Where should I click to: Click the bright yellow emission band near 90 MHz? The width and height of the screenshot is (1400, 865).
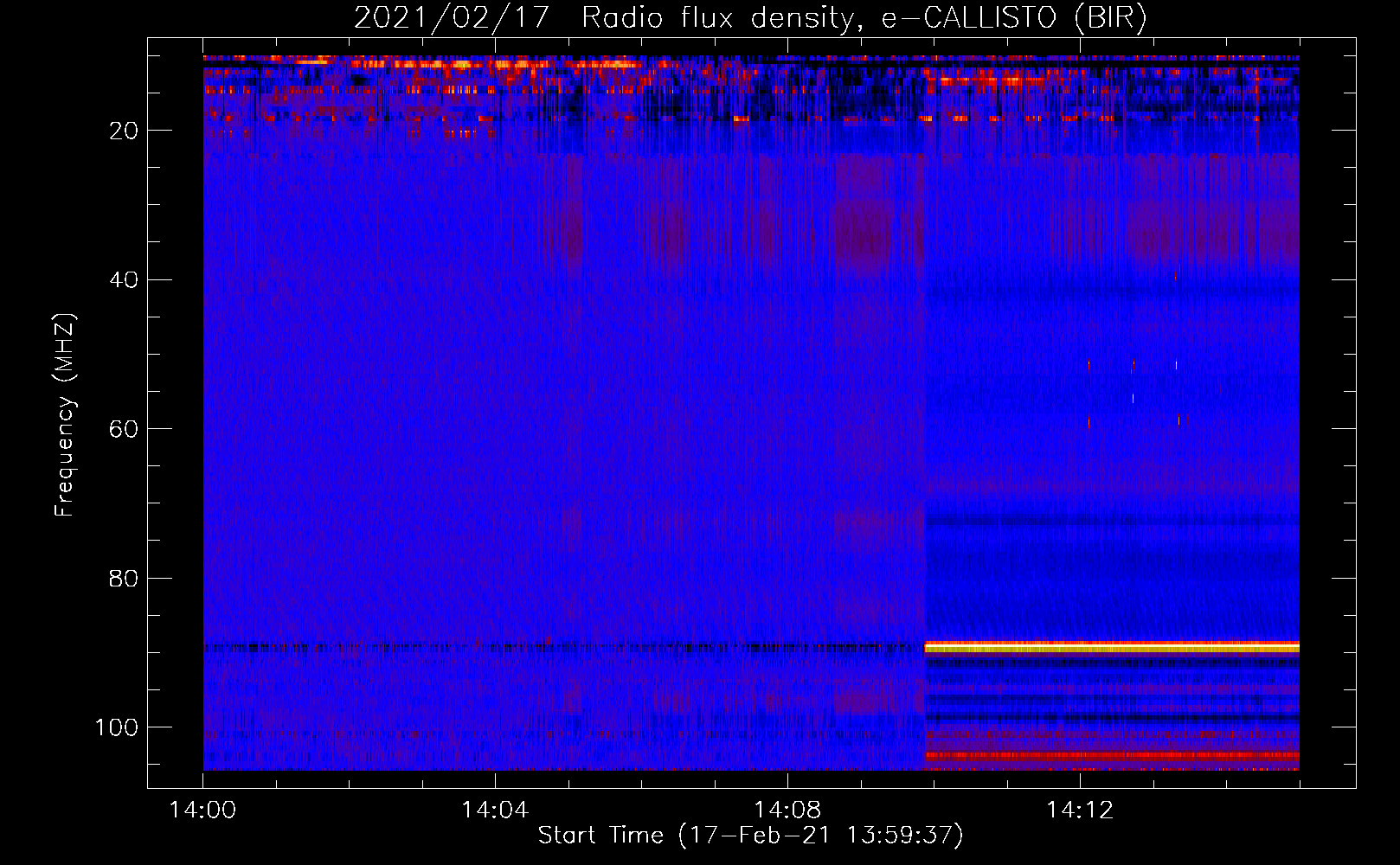coord(1112,647)
